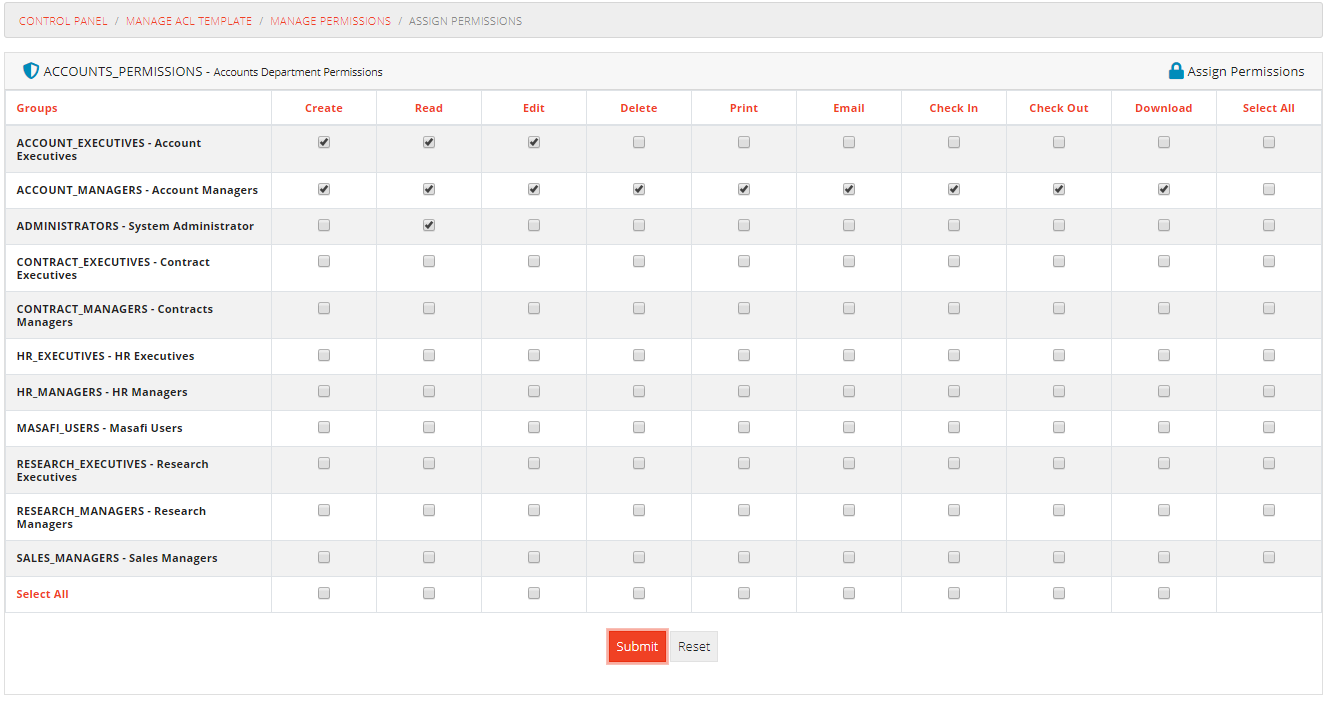Select all groups in Read column

click(x=429, y=593)
